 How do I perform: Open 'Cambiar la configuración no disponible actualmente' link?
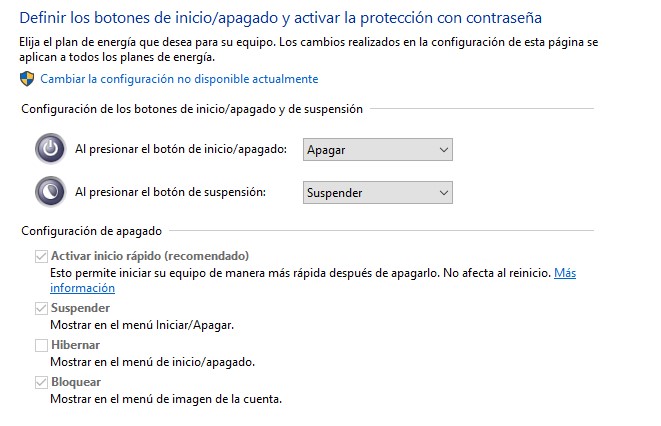point(179,79)
